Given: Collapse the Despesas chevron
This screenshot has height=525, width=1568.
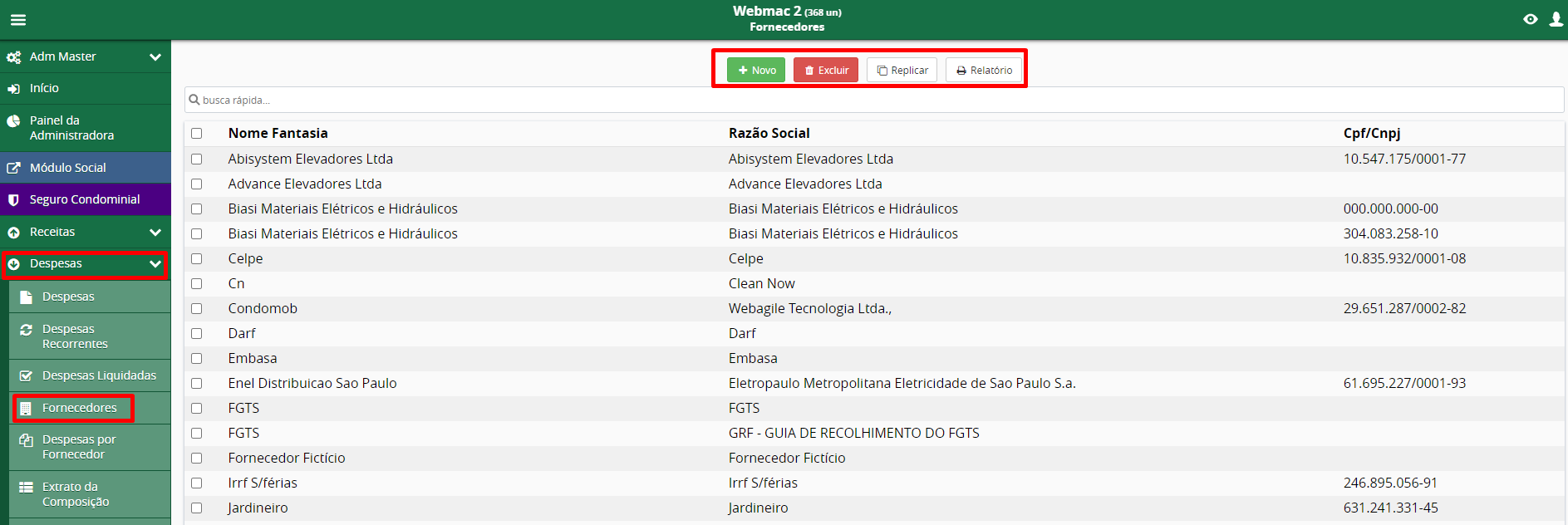Looking at the screenshot, I should (155, 263).
